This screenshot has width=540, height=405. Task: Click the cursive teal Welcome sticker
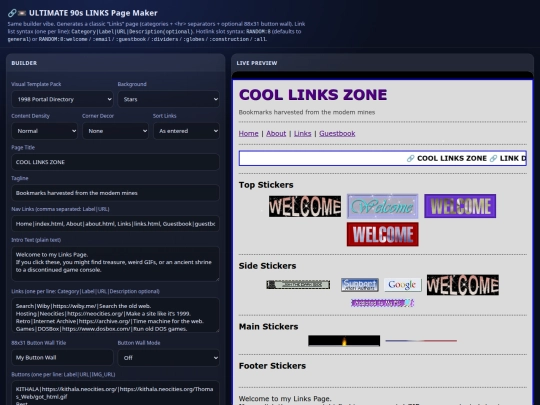pyautogui.click(x=382, y=206)
